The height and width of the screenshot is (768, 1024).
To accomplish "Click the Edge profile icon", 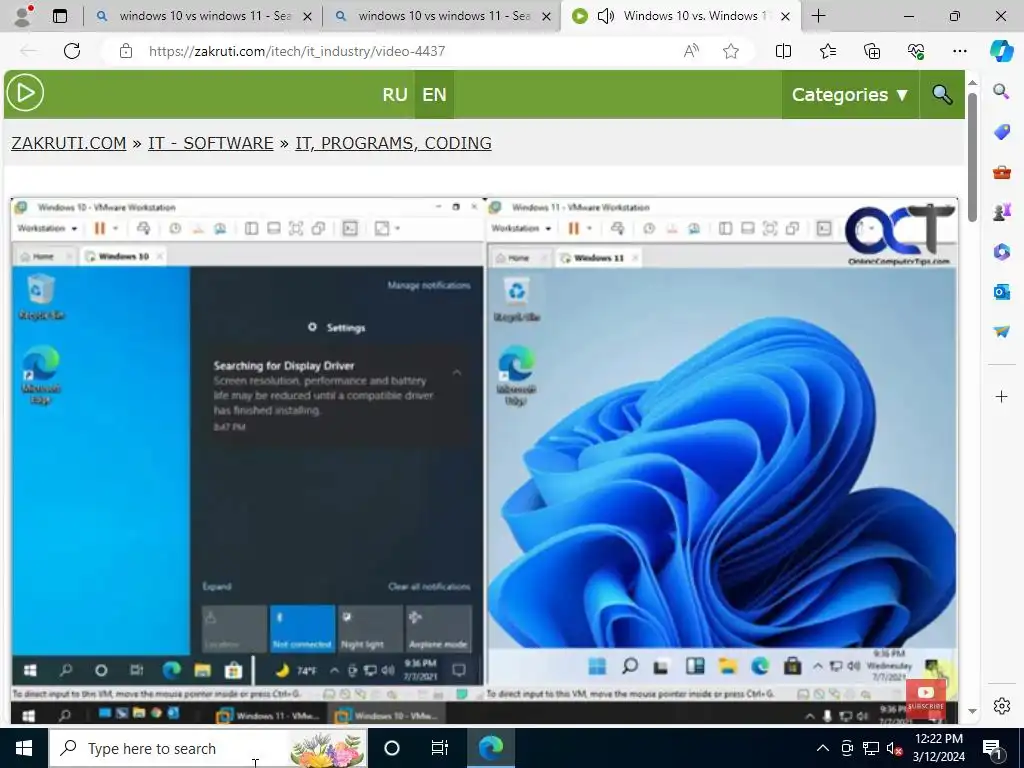I will coord(24,16).
